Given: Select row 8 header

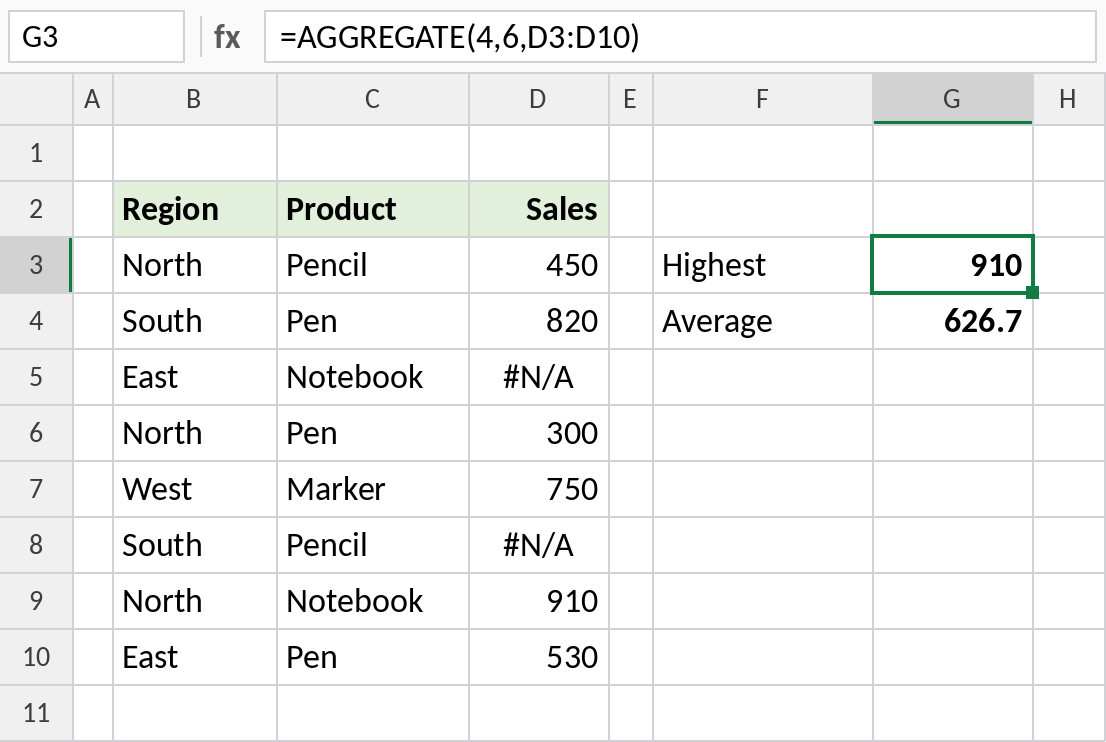Looking at the screenshot, I should (x=36, y=545).
